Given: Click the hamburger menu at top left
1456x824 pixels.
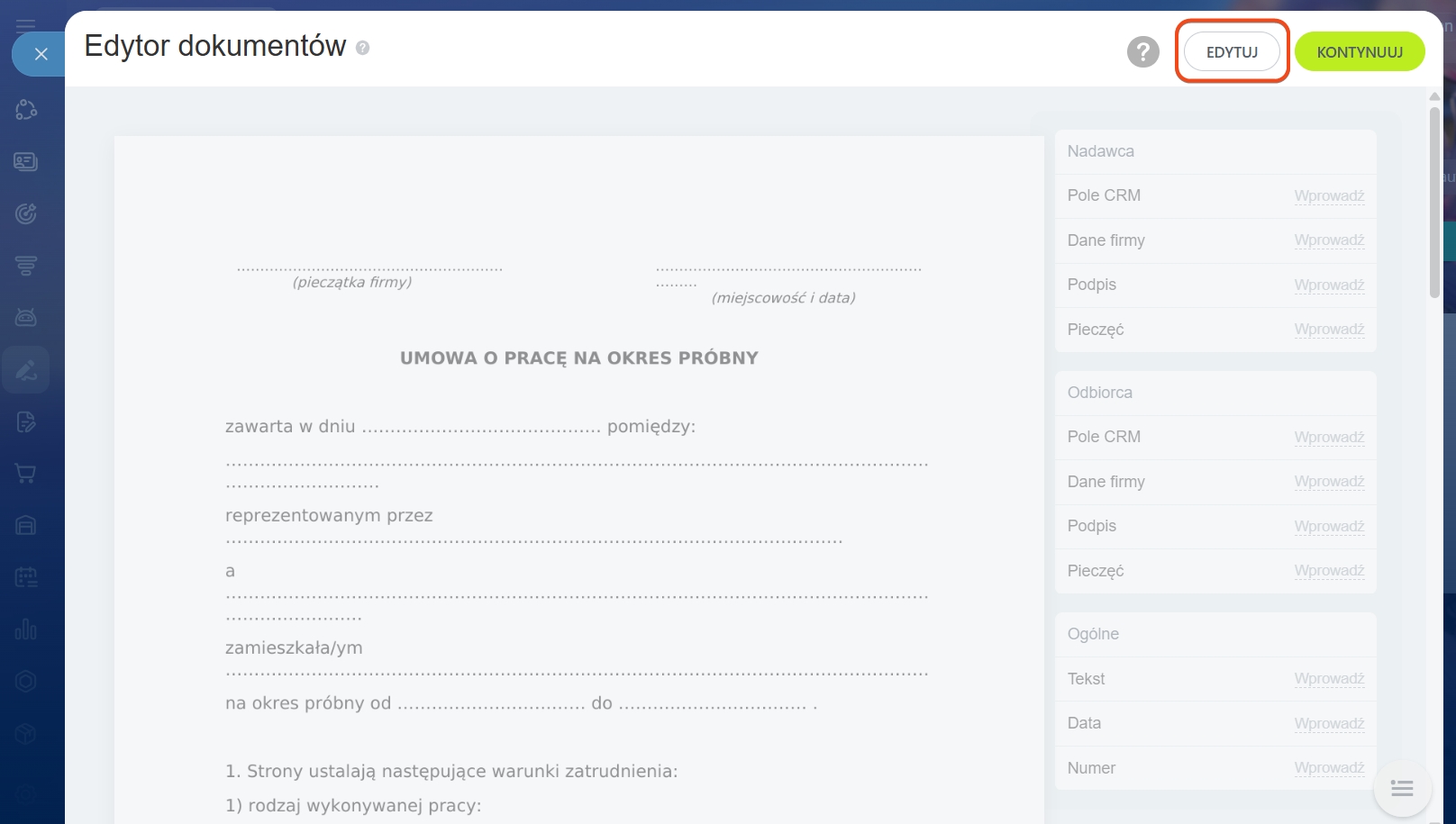Looking at the screenshot, I should (26, 23).
